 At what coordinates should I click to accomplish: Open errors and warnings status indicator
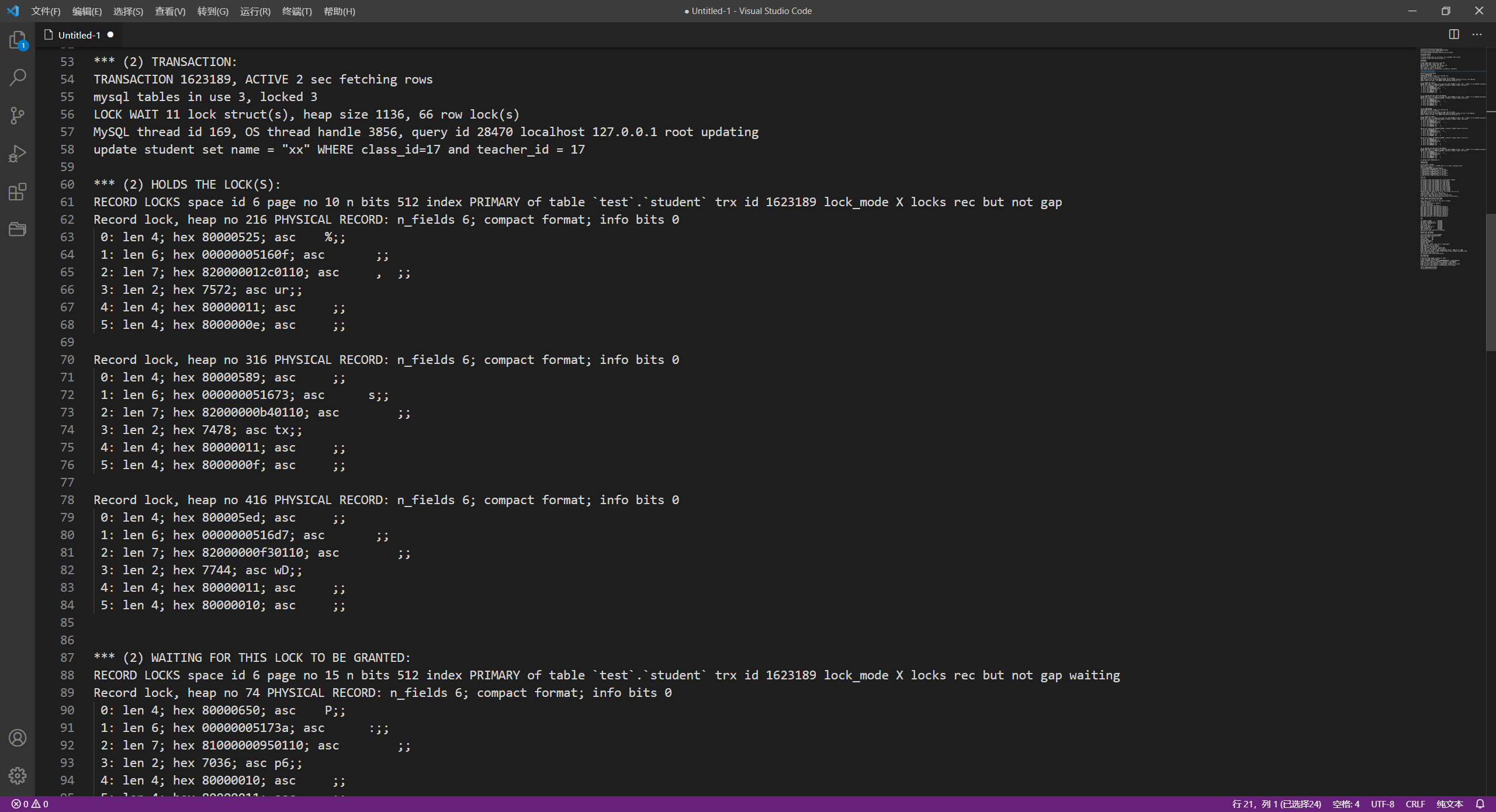[30, 804]
